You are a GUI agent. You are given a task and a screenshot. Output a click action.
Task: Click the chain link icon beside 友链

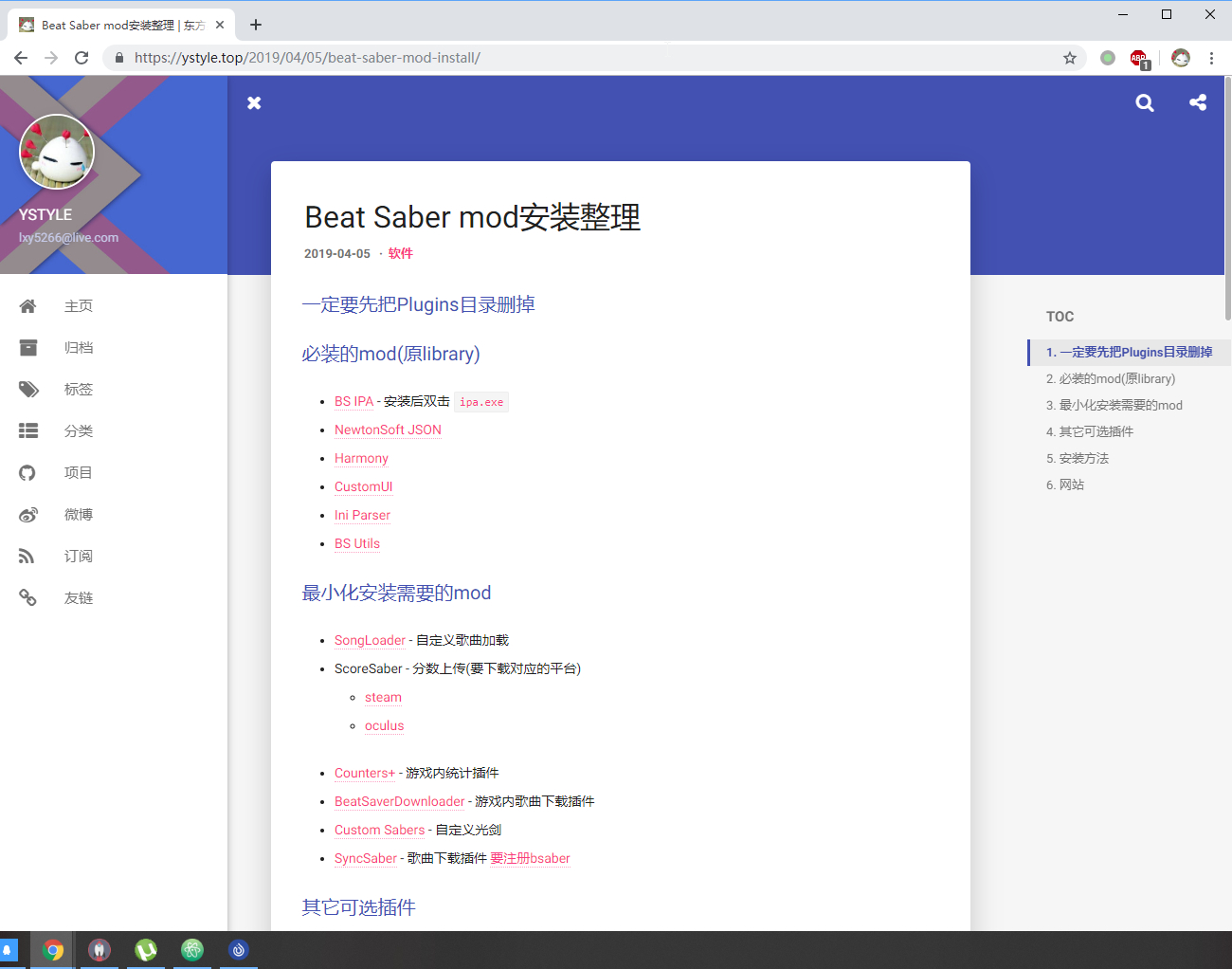tap(27, 598)
